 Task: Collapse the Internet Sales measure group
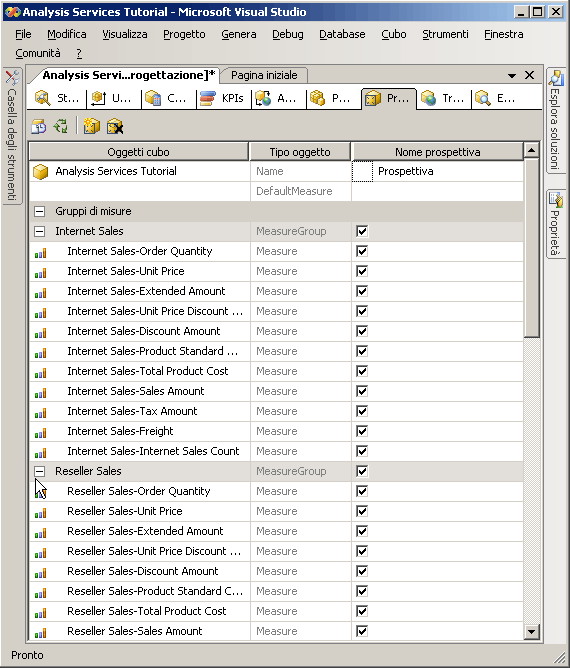pos(40,231)
